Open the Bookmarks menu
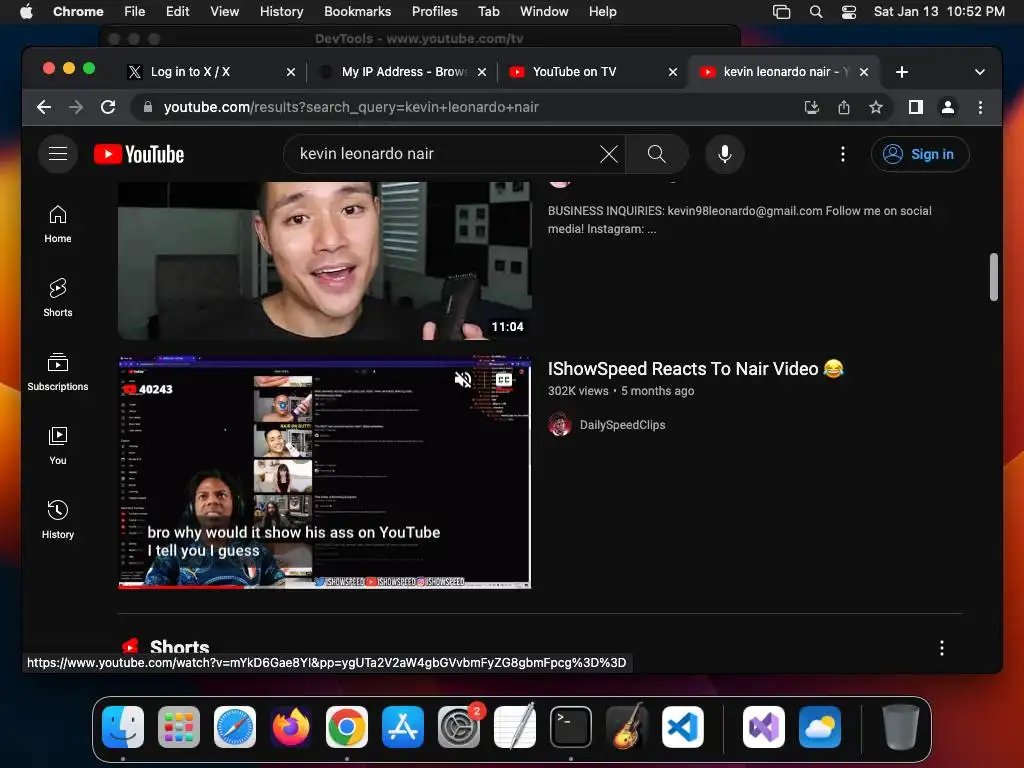Image resolution: width=1024 pixels, height=768 pixels. coord(357,11)
